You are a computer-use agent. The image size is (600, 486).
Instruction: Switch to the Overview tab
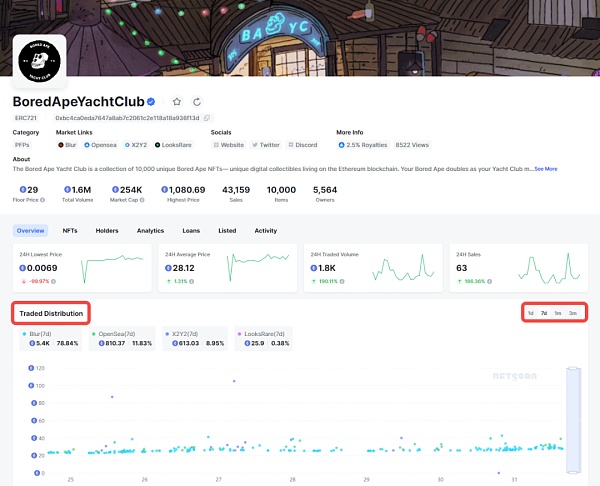(x=30, y=231)
